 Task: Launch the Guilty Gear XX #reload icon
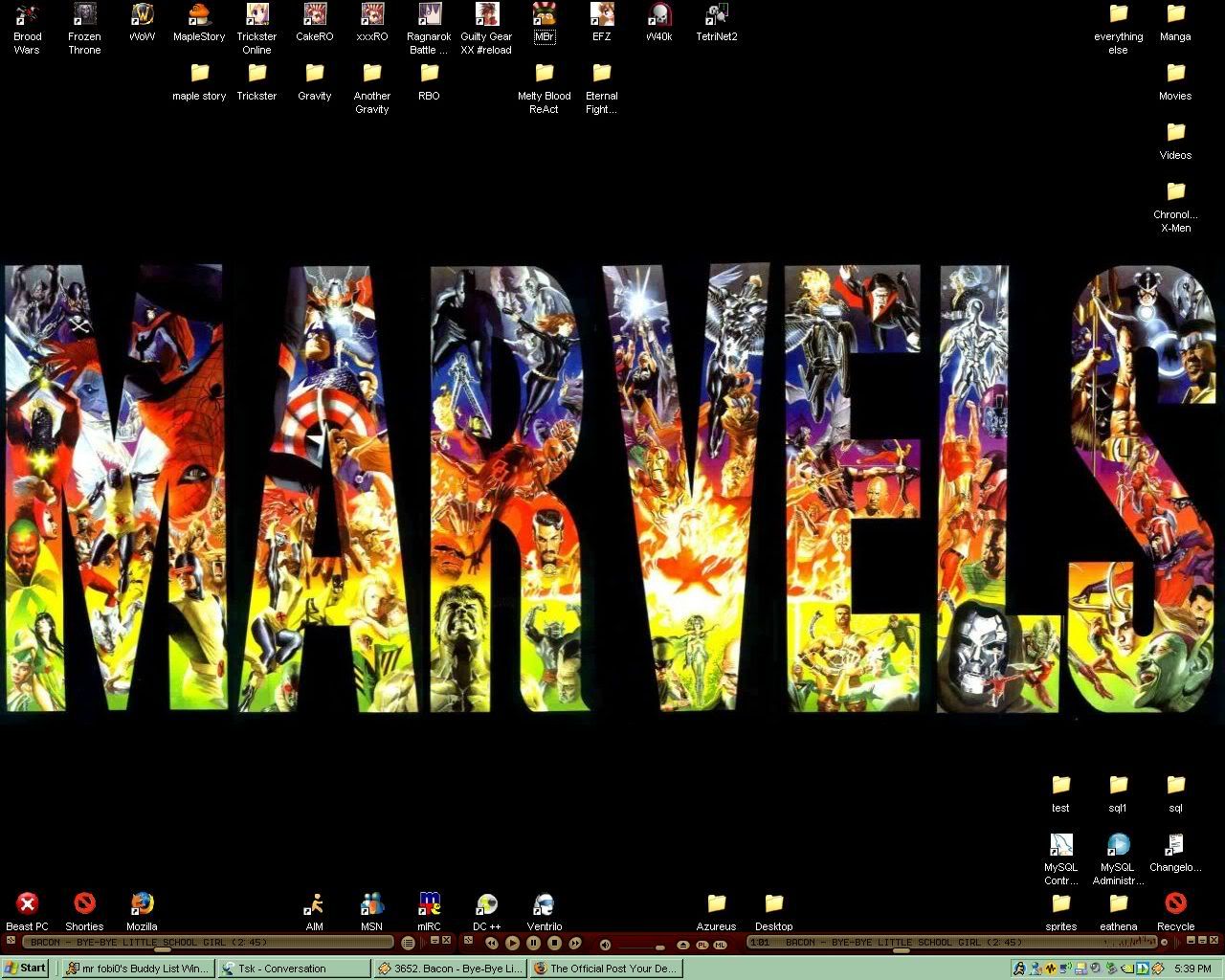[x=486, y=29]
